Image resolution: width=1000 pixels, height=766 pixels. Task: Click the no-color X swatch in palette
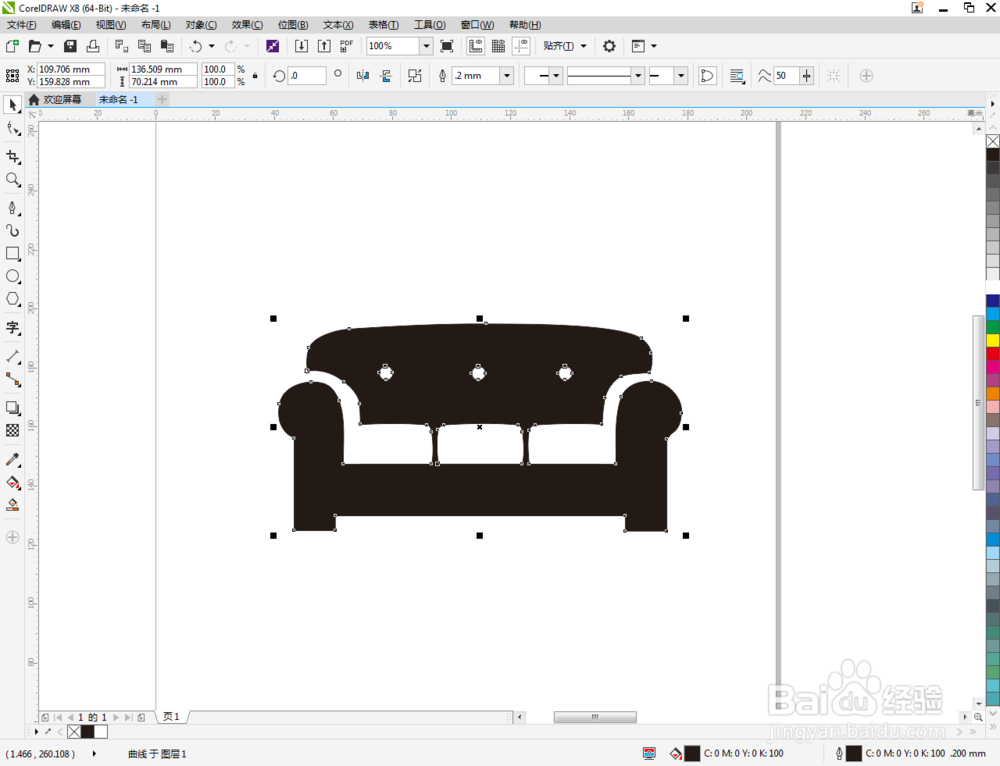click(x=993, y=141)
